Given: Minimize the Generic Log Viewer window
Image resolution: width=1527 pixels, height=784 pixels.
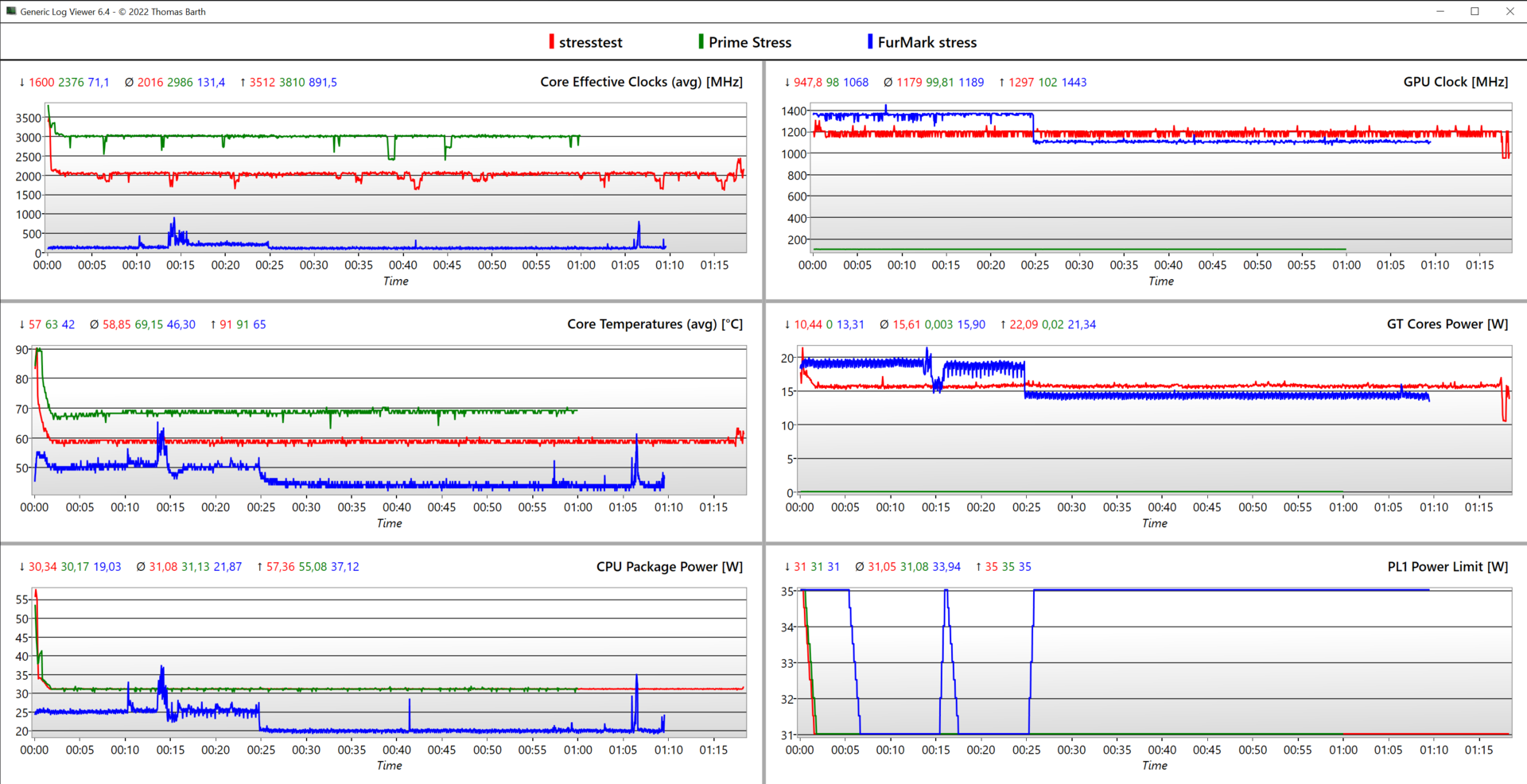Looking at the screenshot, I should pyautogui.click(x=1441, y=11).
